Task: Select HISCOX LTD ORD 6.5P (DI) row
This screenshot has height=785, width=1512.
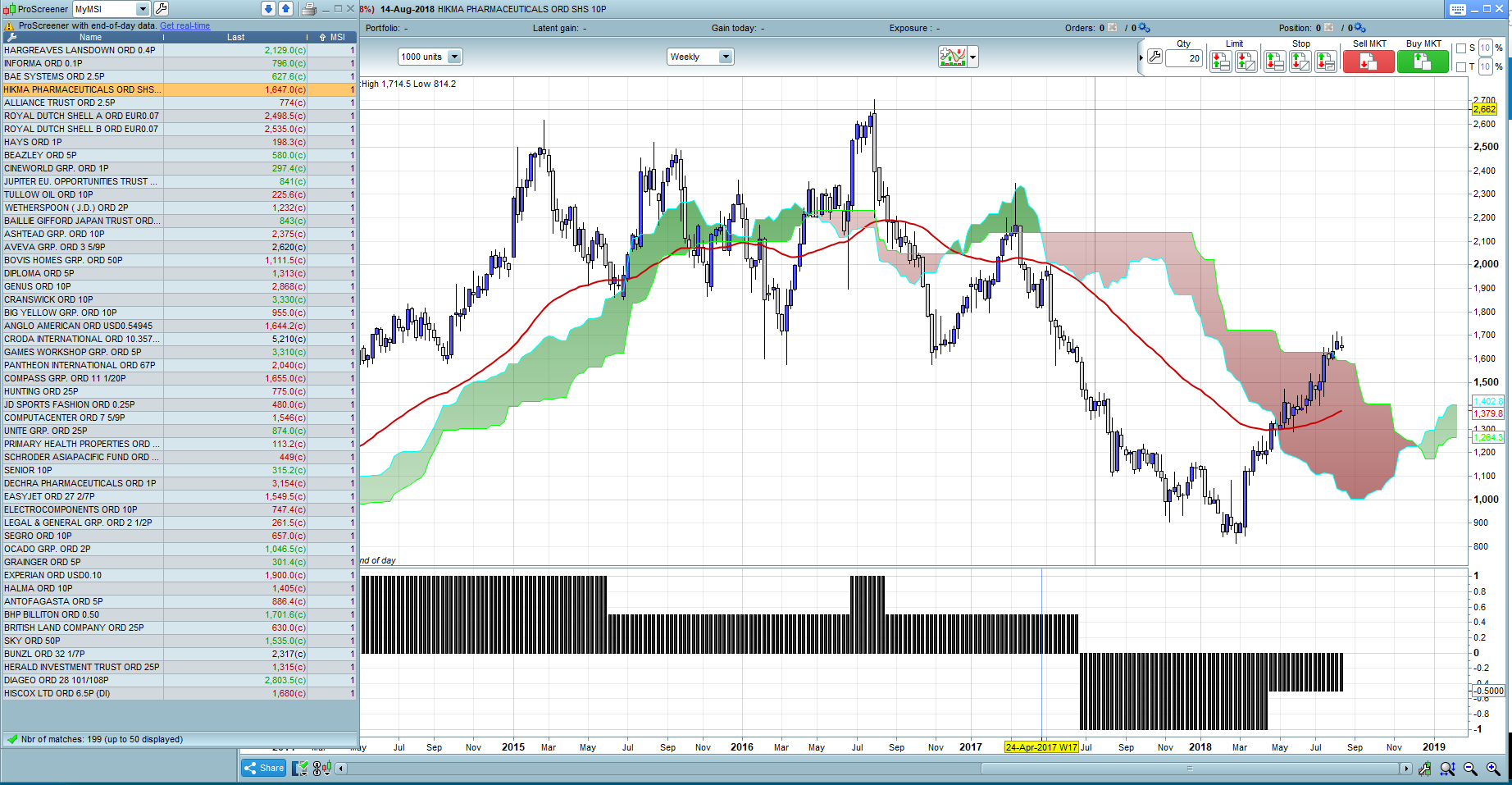Action: [x=179, y=693]
